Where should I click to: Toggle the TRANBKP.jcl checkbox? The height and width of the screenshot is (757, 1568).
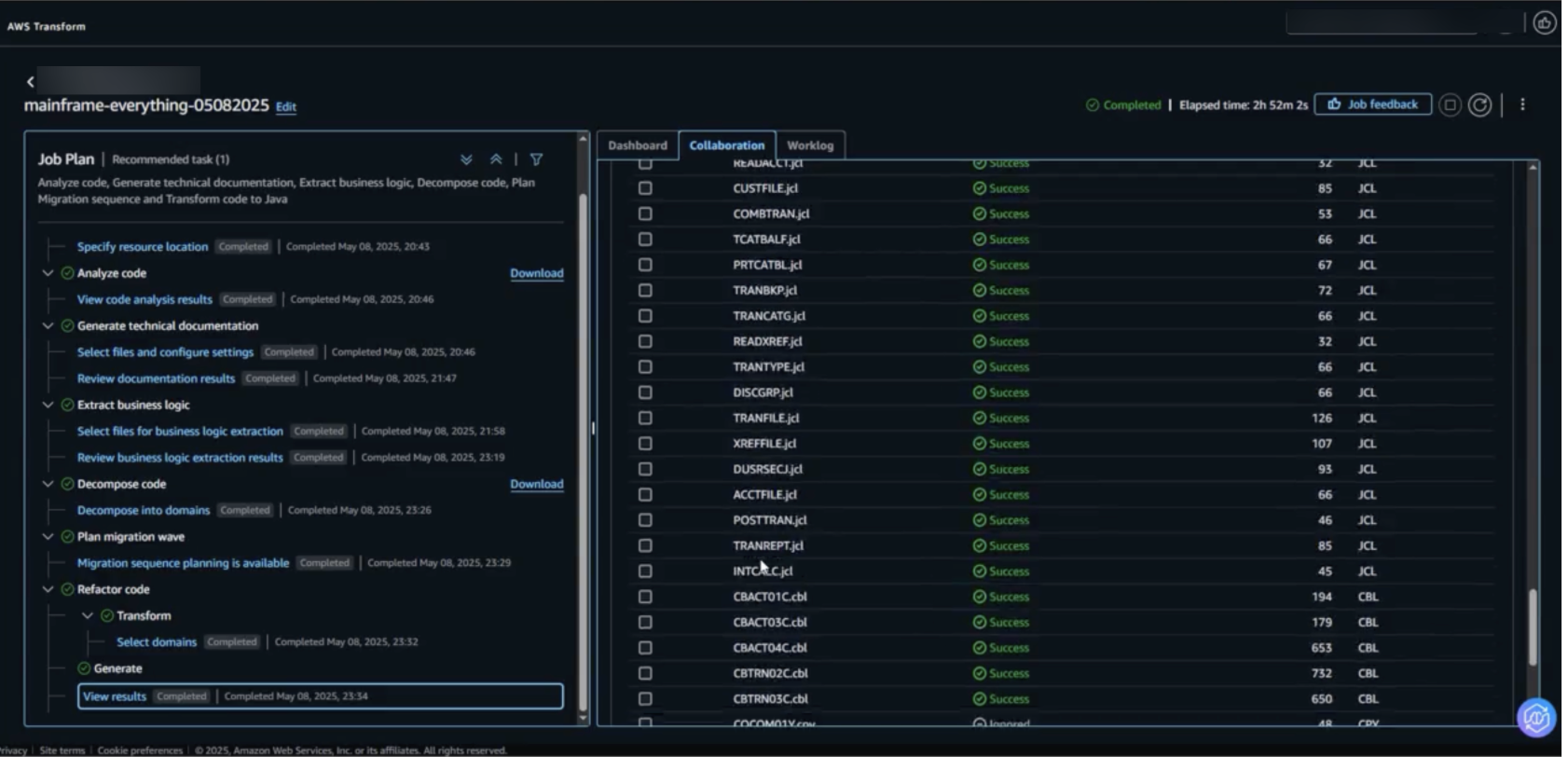tap(645, 290)
